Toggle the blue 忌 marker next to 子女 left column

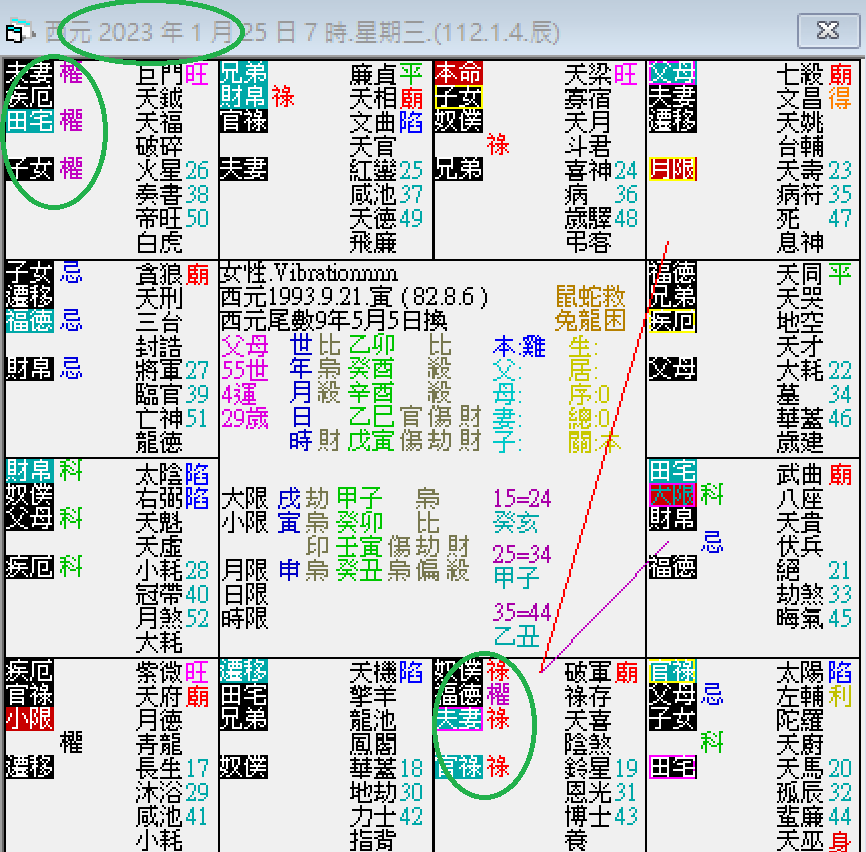[71, 270]
